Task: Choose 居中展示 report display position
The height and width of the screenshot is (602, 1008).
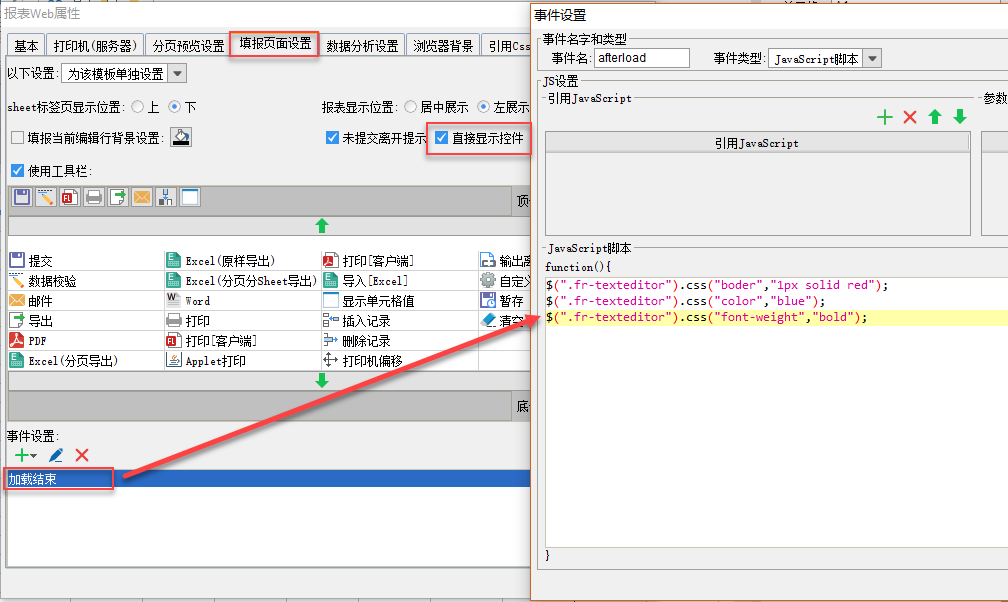Action: coord(410,107)
